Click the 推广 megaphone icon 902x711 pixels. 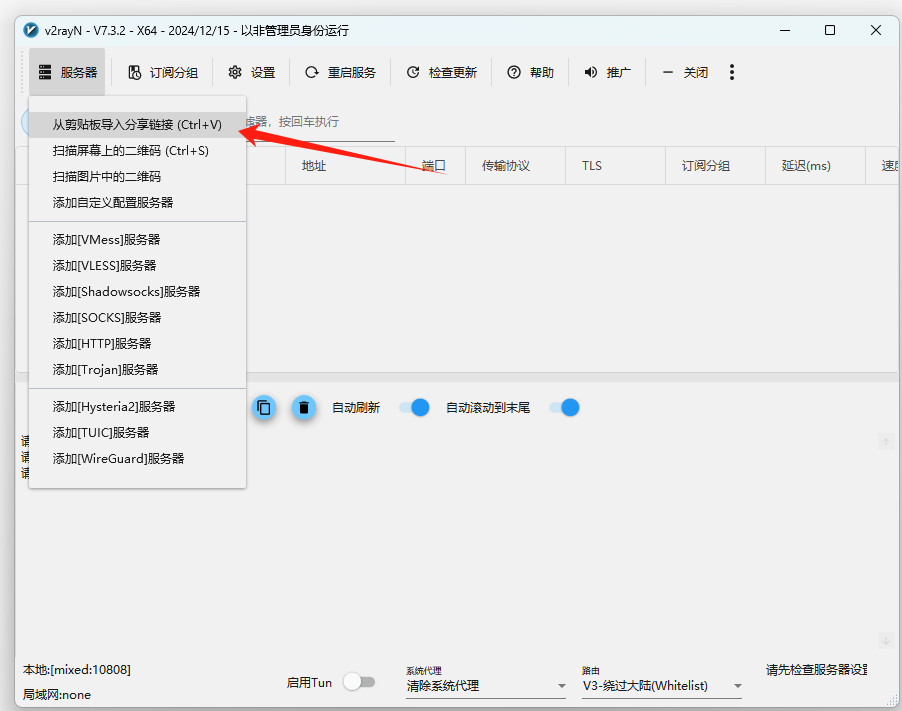coord(591,73)
